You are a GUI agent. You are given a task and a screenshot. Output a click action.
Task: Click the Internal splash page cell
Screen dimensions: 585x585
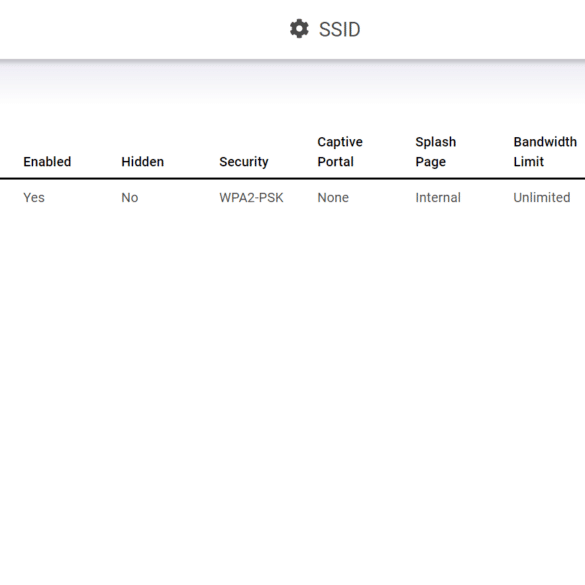[x=438, y=197]
